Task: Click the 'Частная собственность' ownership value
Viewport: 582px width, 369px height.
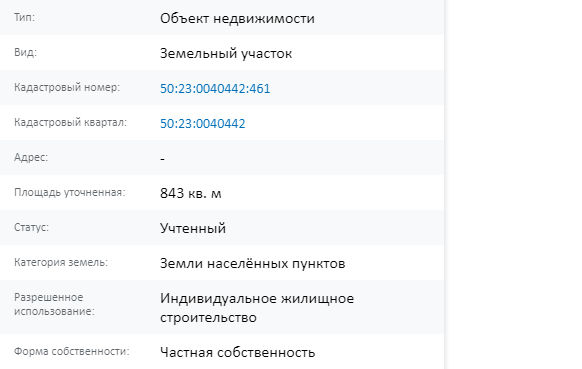Action: point(238,352)
